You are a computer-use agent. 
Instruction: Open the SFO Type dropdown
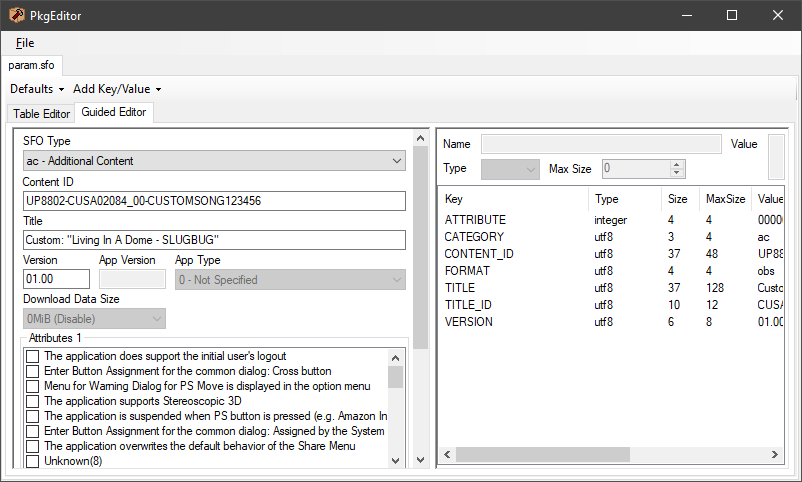(214, 161)
